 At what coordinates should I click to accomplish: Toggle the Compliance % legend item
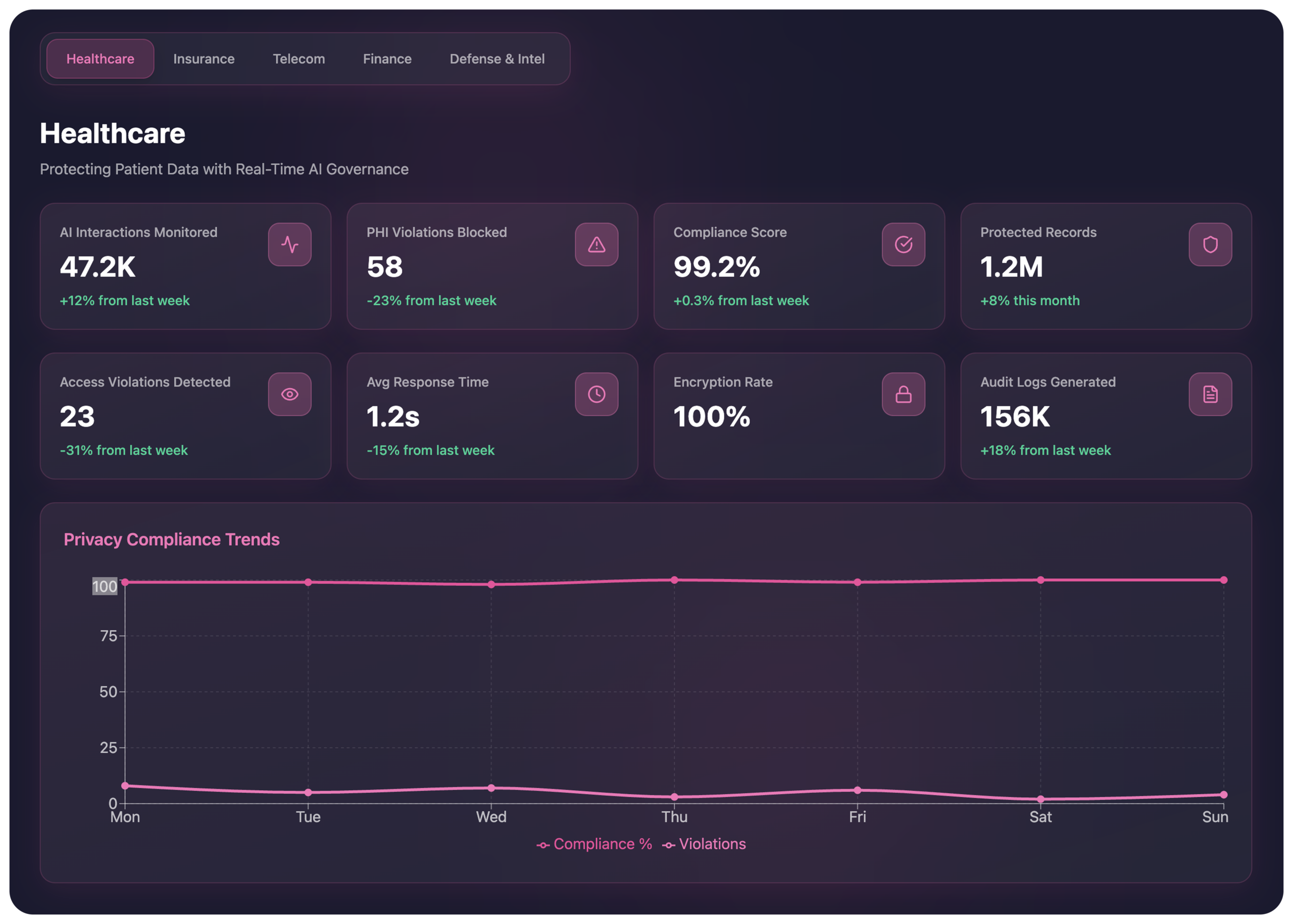point(594,844)
